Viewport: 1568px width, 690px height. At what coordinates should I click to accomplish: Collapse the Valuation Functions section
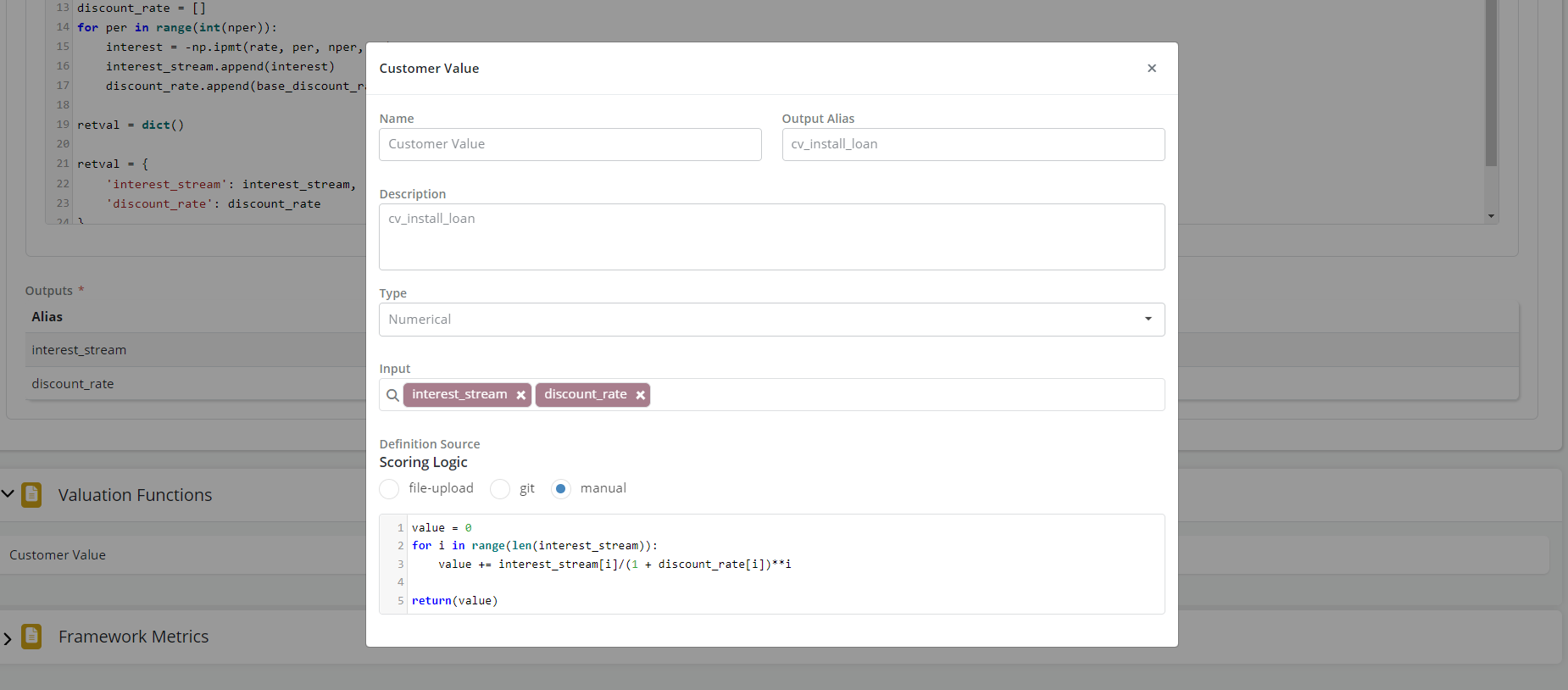tap(8, 494)
